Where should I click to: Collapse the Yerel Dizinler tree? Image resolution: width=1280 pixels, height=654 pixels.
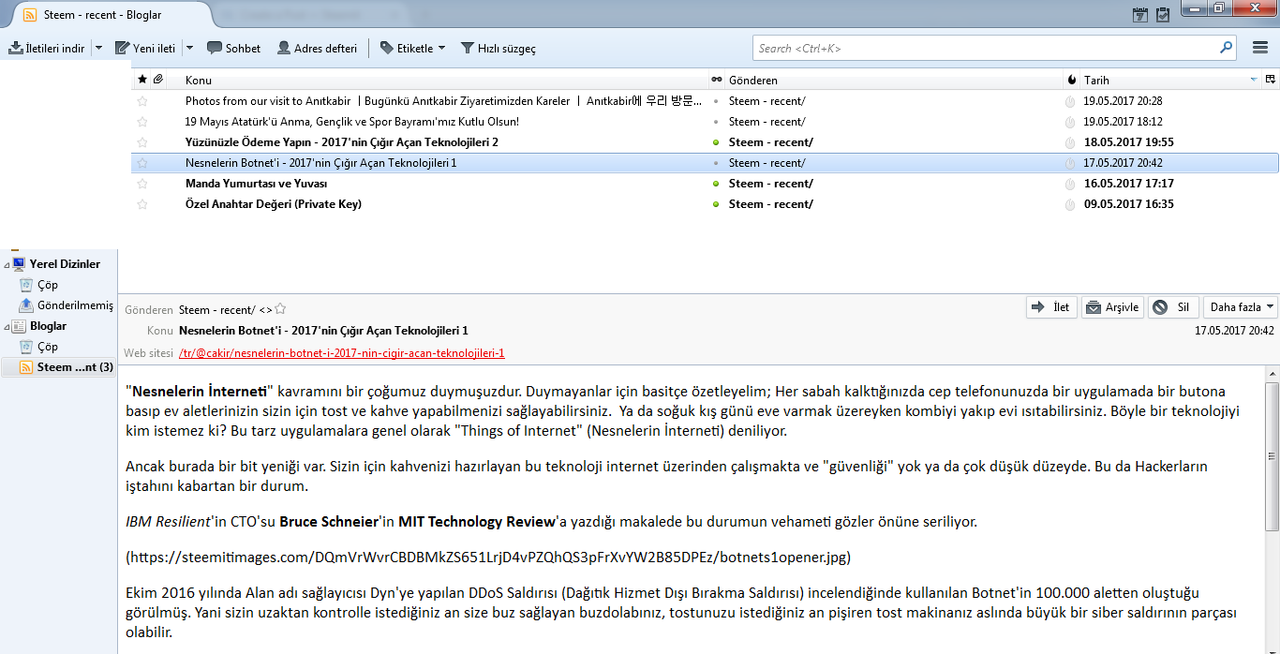6,265
